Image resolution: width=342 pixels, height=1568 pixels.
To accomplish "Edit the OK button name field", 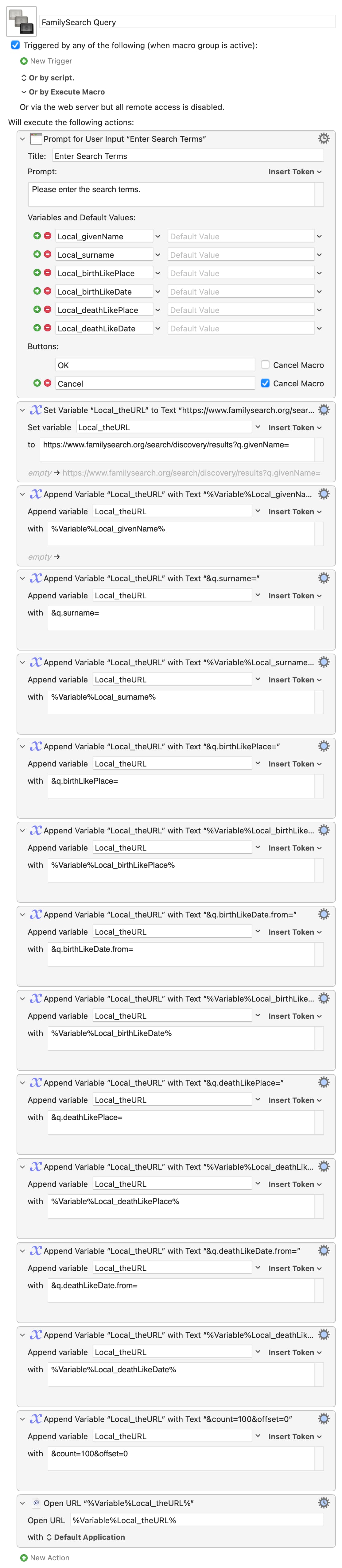I will tap(155, 365).
